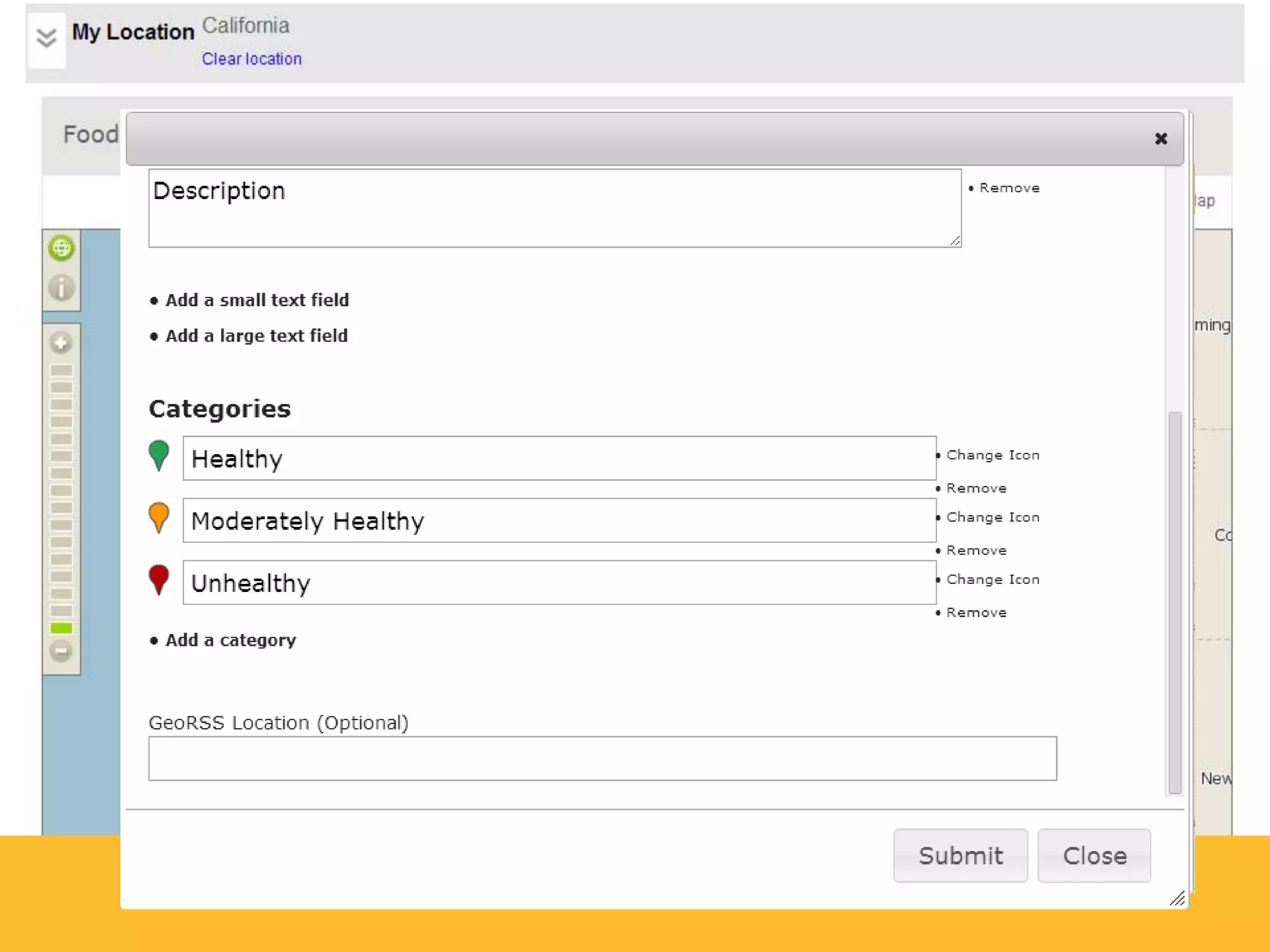Click the green Healthy marker pin
This screenshot has height=952, width=1270.
(159, 455)
